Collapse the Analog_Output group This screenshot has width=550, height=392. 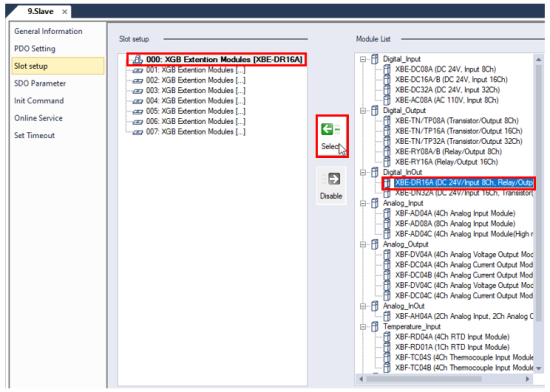(x=363, y=244)
